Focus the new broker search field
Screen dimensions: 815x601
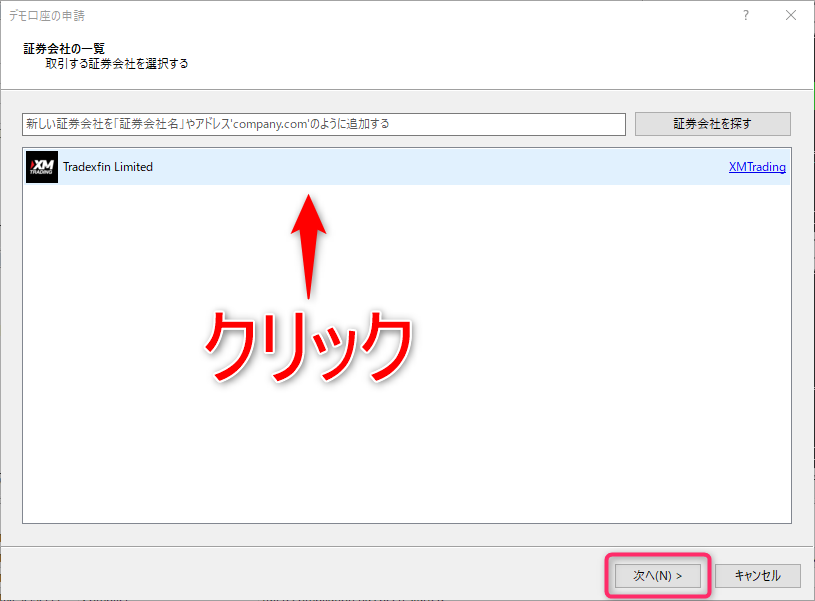324,124
